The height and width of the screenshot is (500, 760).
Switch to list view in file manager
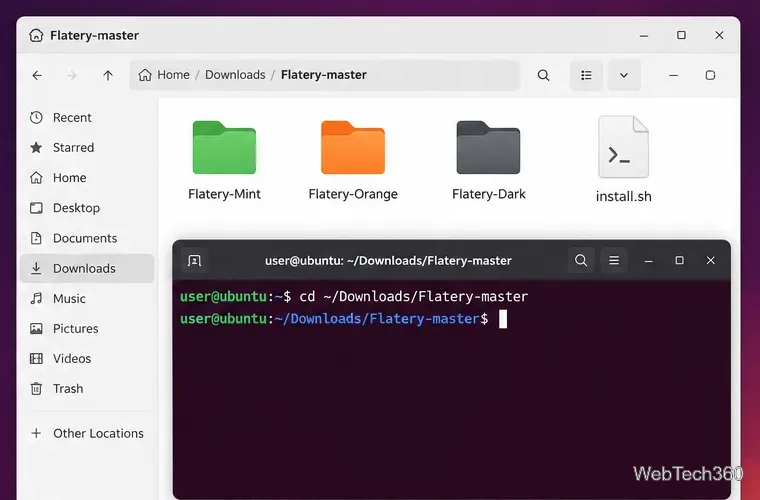pos(586,75)
